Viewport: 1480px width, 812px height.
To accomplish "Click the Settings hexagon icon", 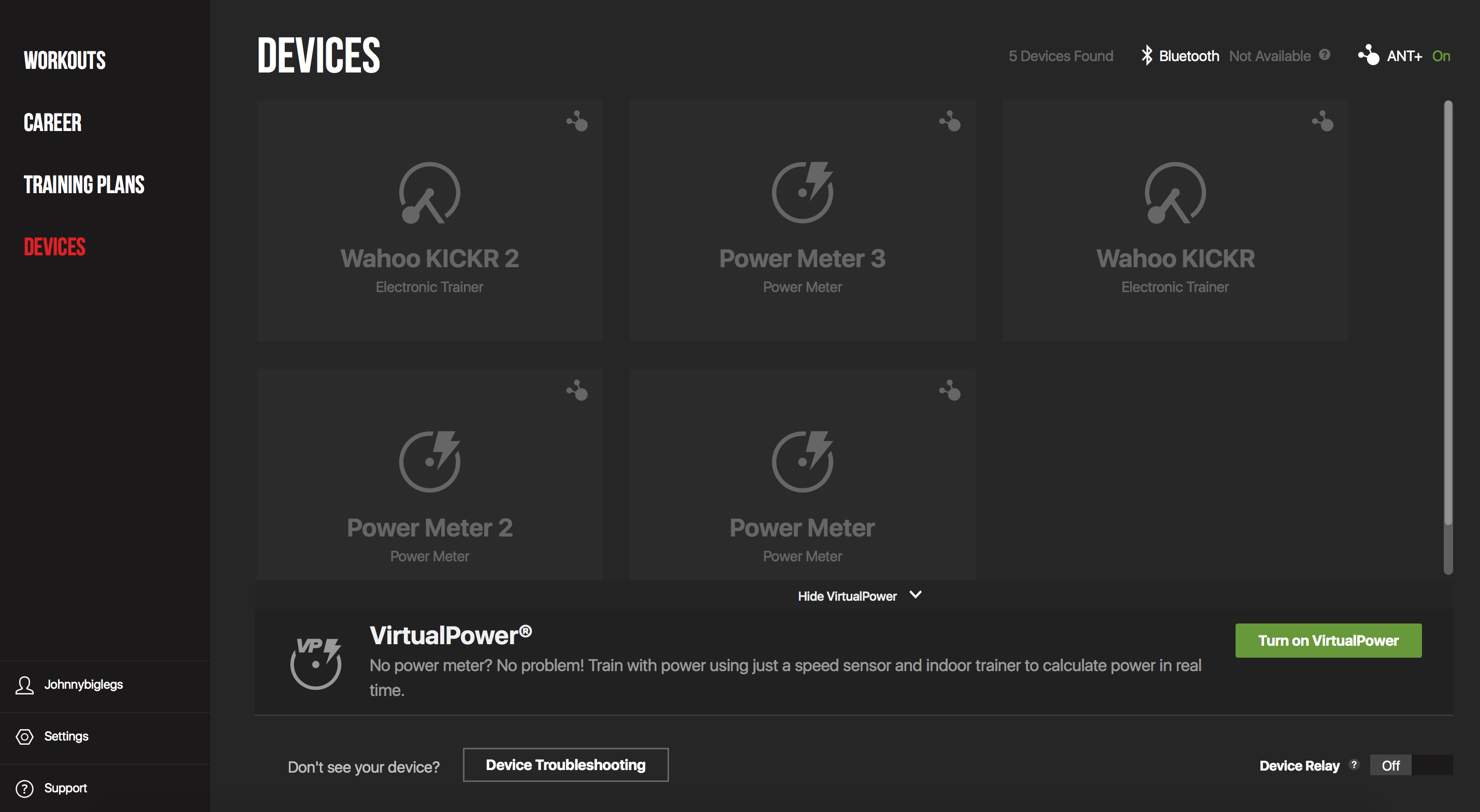I will click(x=24, y=737).
